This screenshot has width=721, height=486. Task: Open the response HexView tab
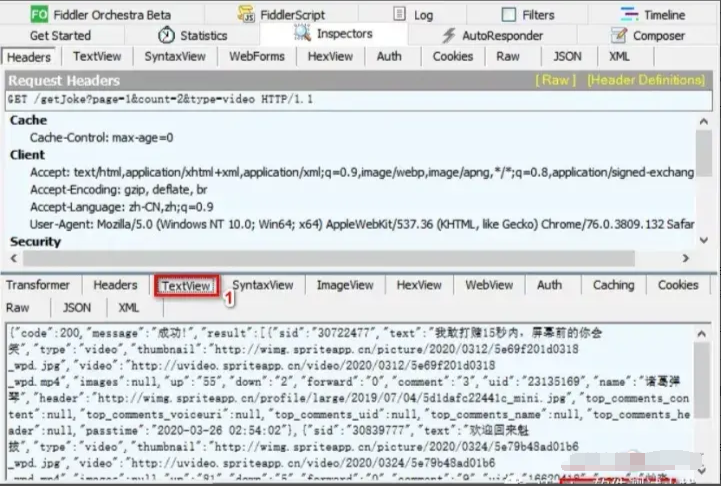coord(419,285)
